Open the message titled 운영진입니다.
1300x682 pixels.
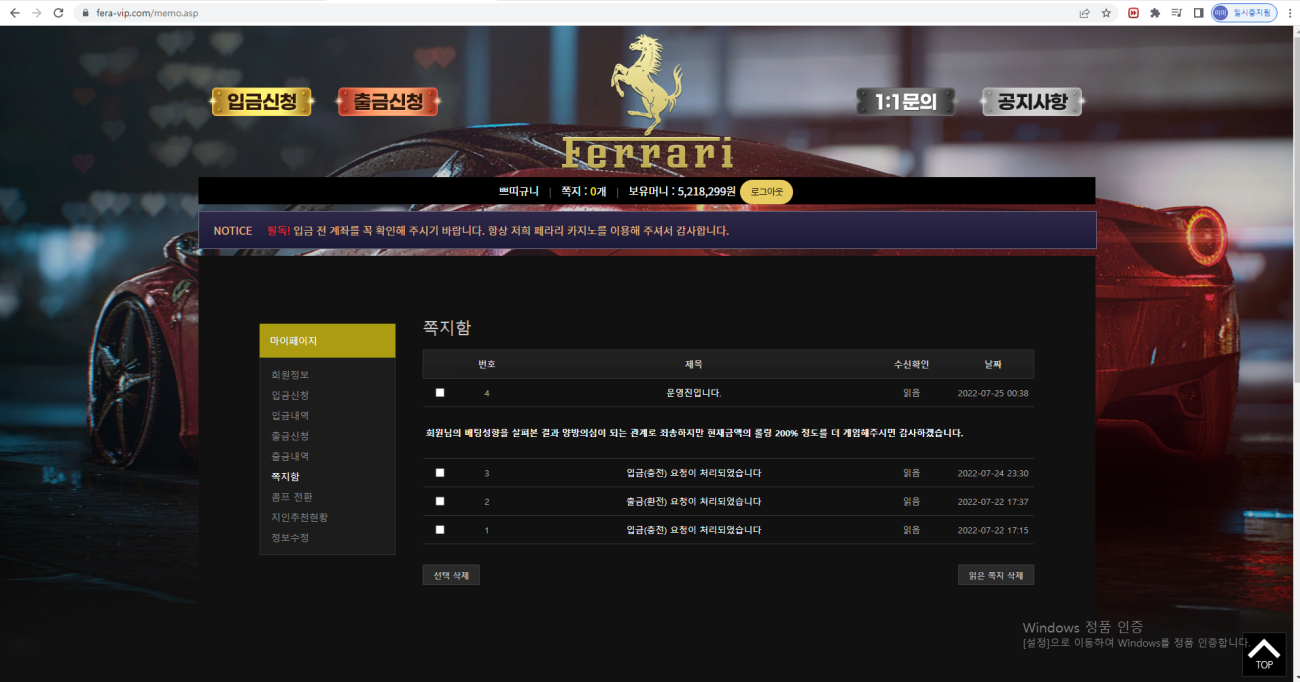[694, 393]
